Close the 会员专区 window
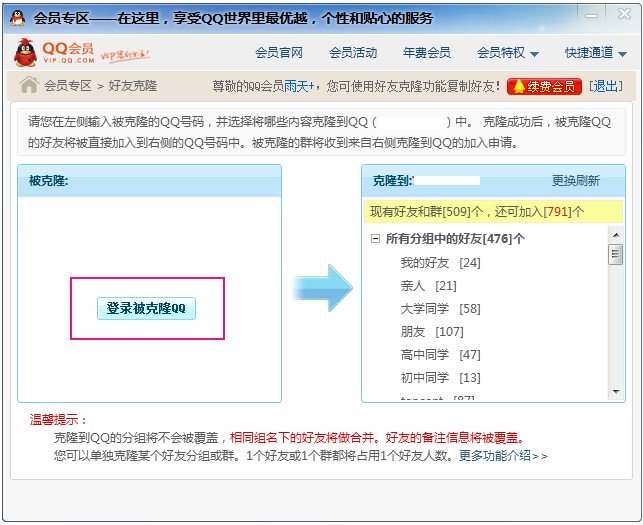The image size is (643, 525). pos(624,14)
